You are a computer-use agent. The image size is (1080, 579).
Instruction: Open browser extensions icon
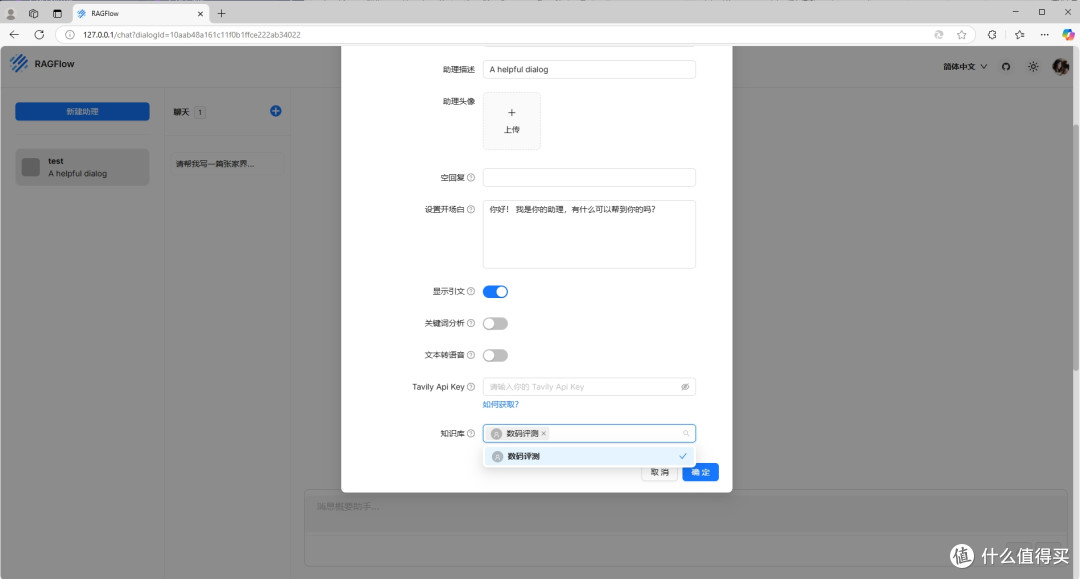pos(992,34)
